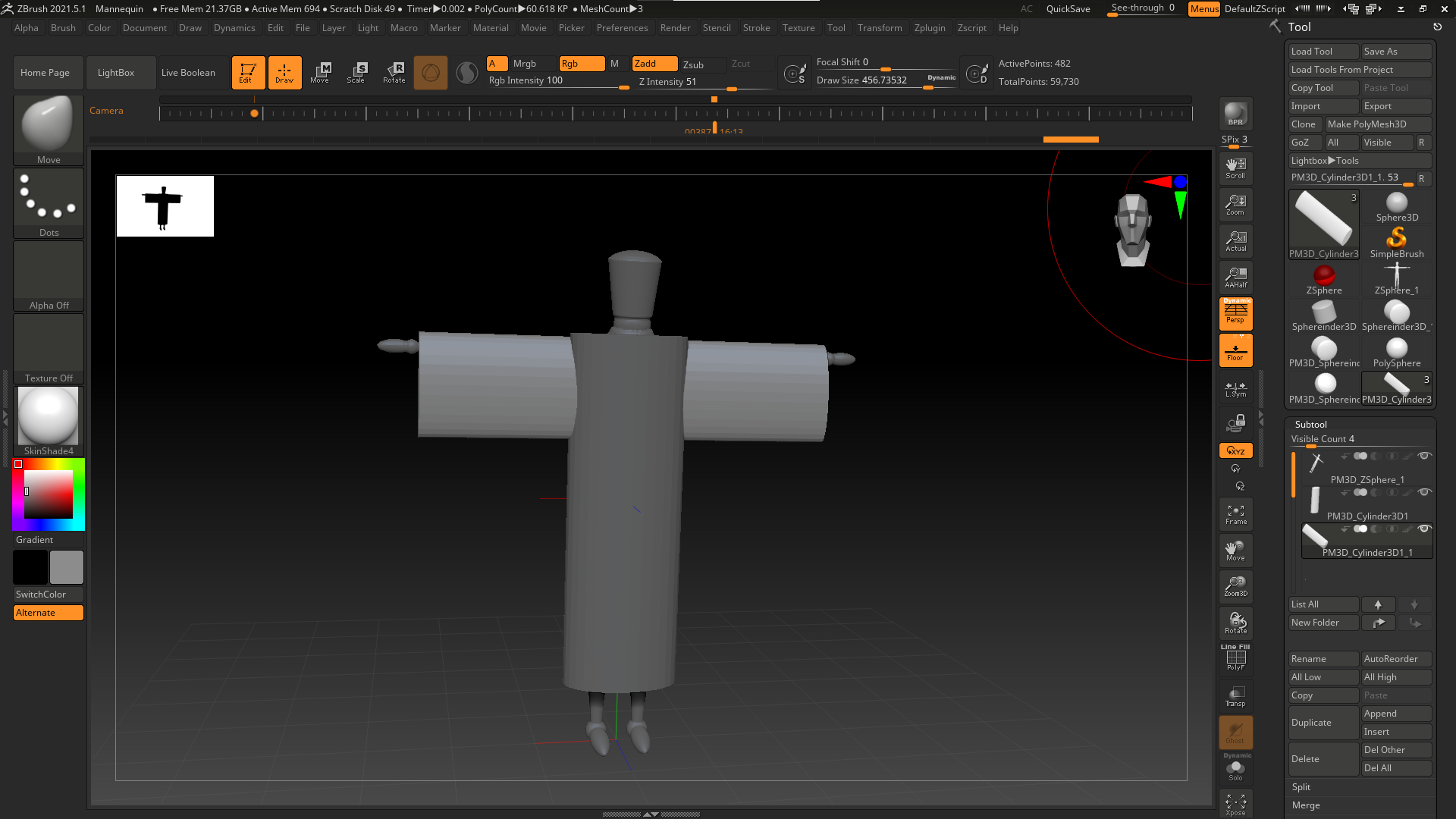Image resolution: width=1456 pixels, height=819 pixels.
Task: Select the Rotate transform tool
Action: pos(394,72)
